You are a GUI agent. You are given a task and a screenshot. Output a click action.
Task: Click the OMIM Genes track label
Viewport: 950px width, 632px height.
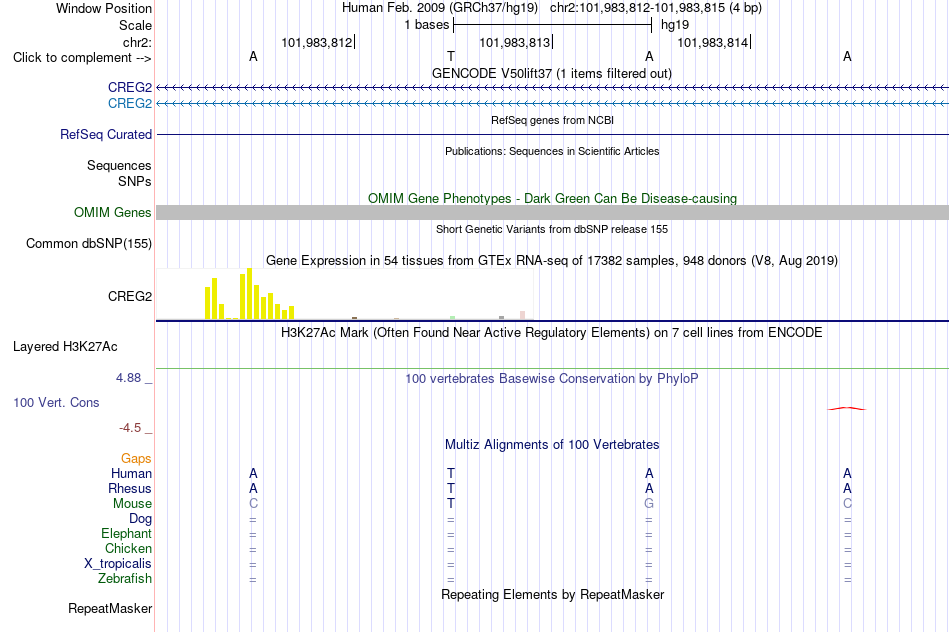pos(113,213)
